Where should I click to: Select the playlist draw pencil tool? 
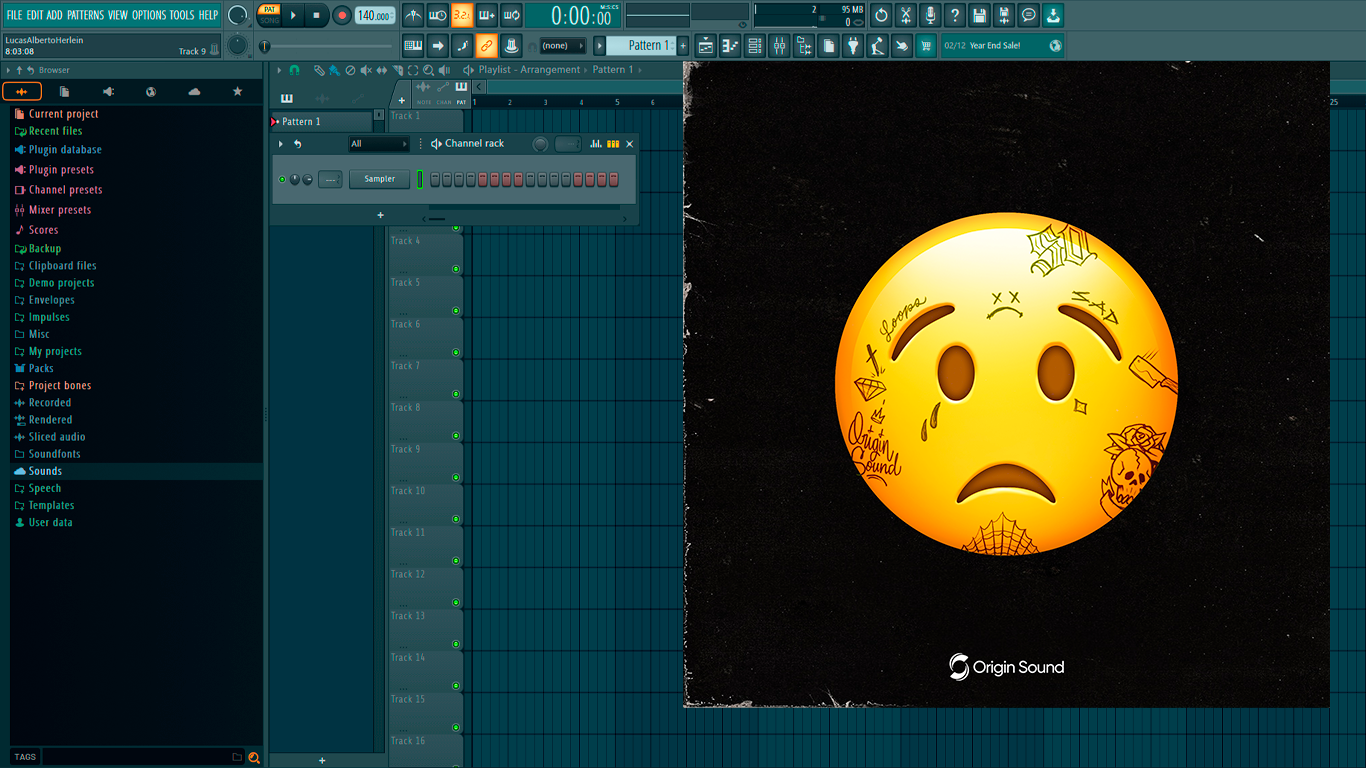pyautogui.click(x=319, y=70)
